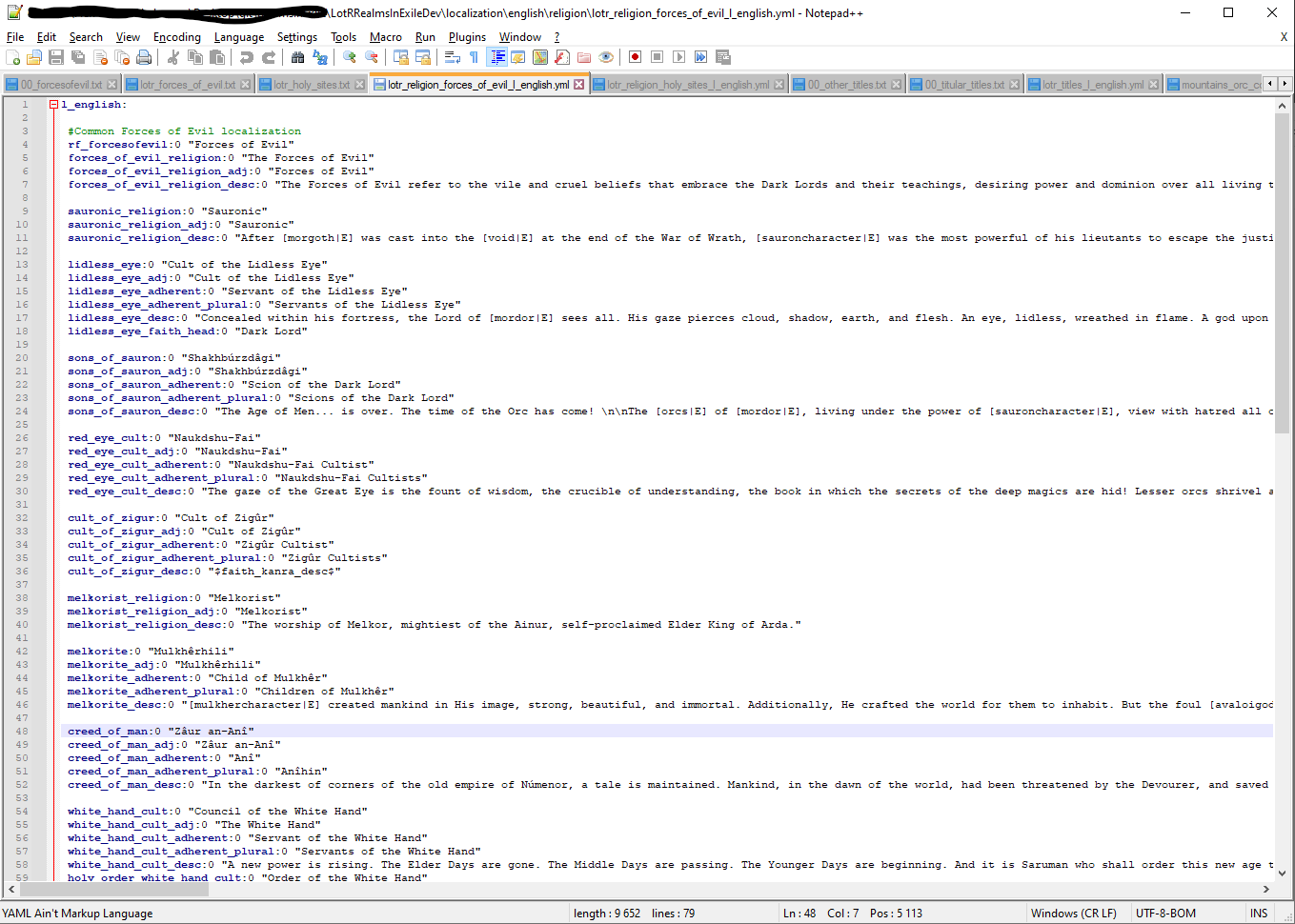Click the Copy toolbar icon
The height and width of the screenshot is (924, 1295).
pos(195,58)
